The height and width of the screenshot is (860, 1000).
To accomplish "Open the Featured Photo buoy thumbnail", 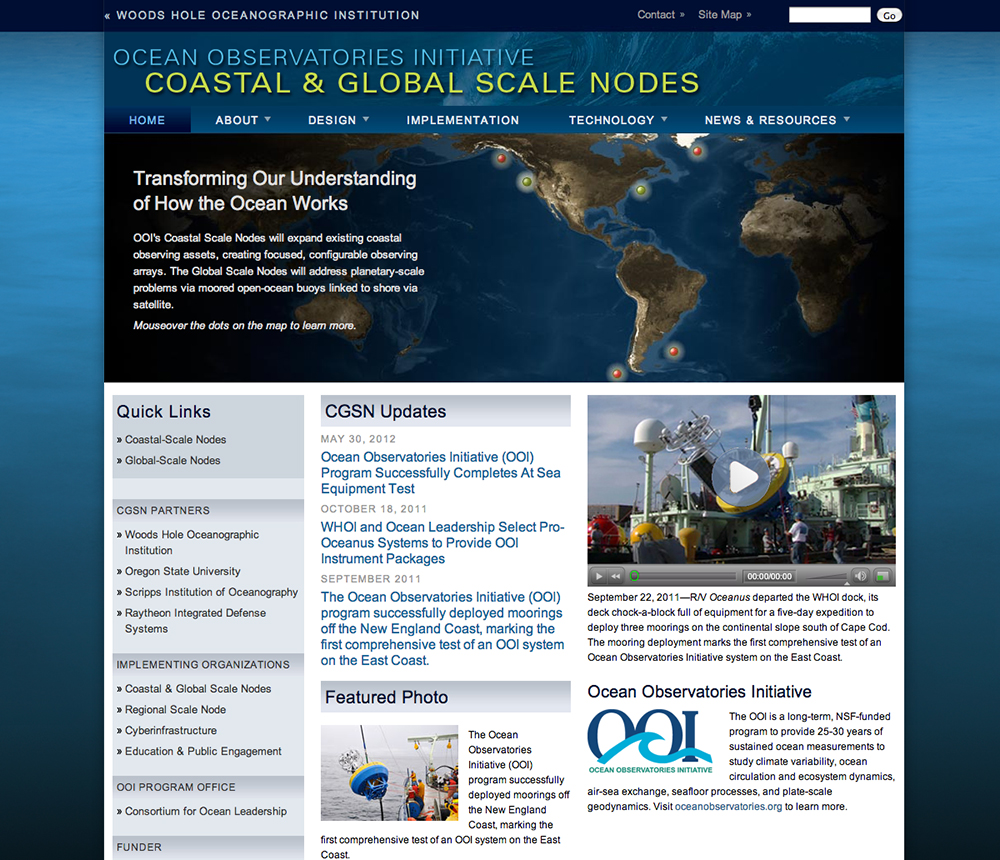I will [389, 773].
